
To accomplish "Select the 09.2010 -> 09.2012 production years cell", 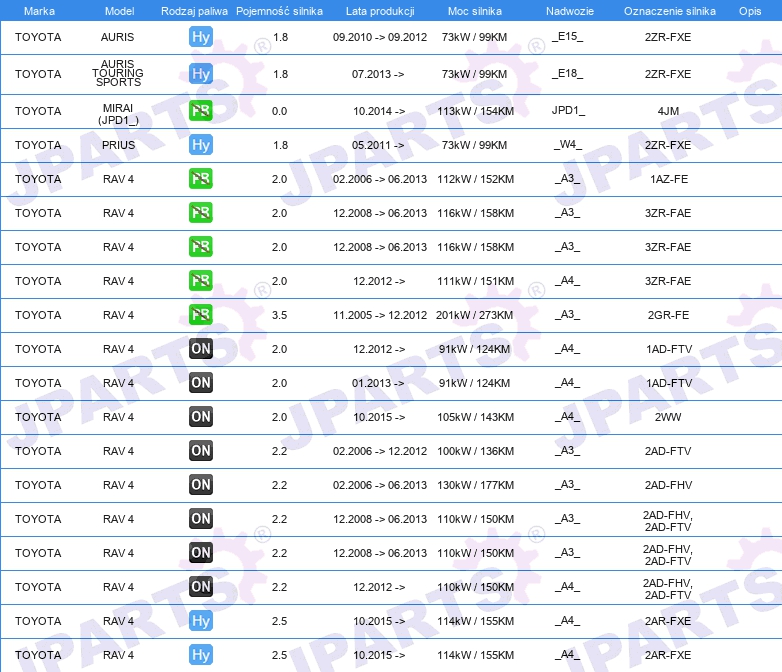I will (x=380, y=37).
